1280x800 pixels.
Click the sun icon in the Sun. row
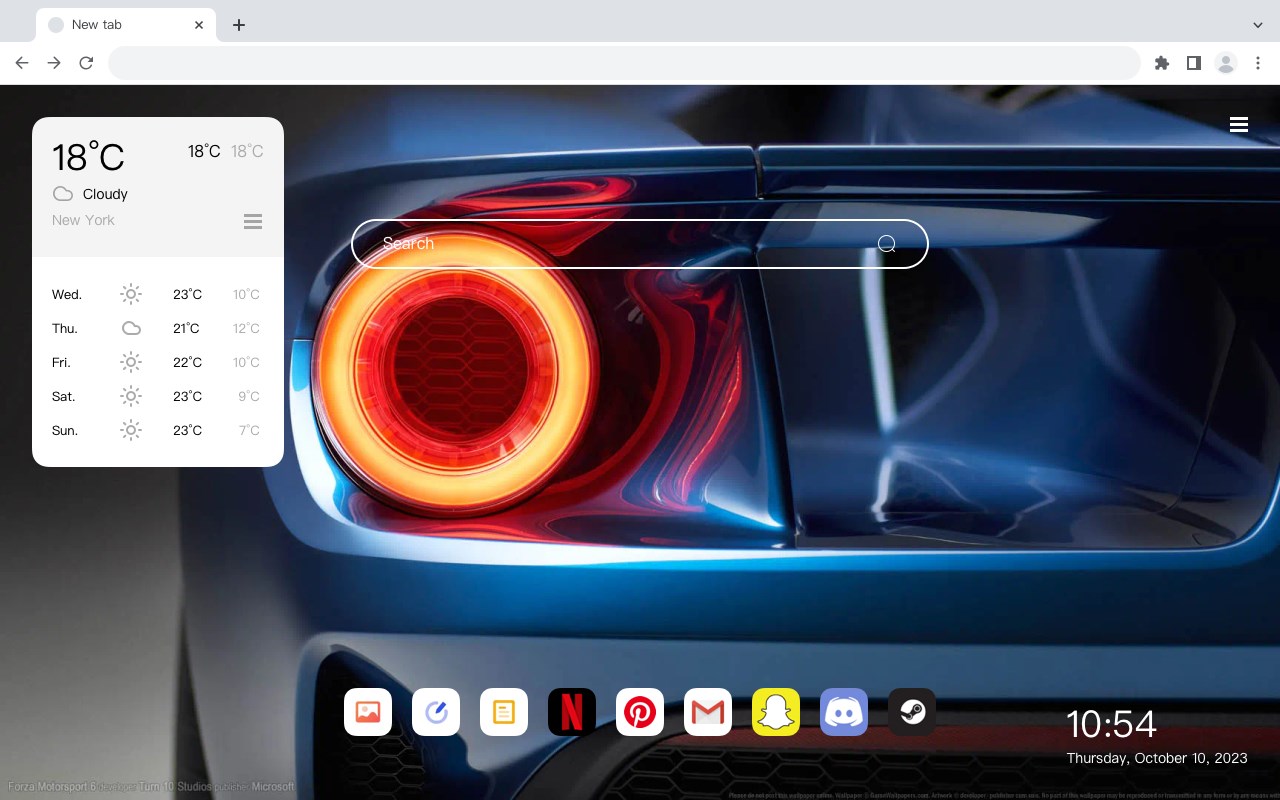pos(131,430)
